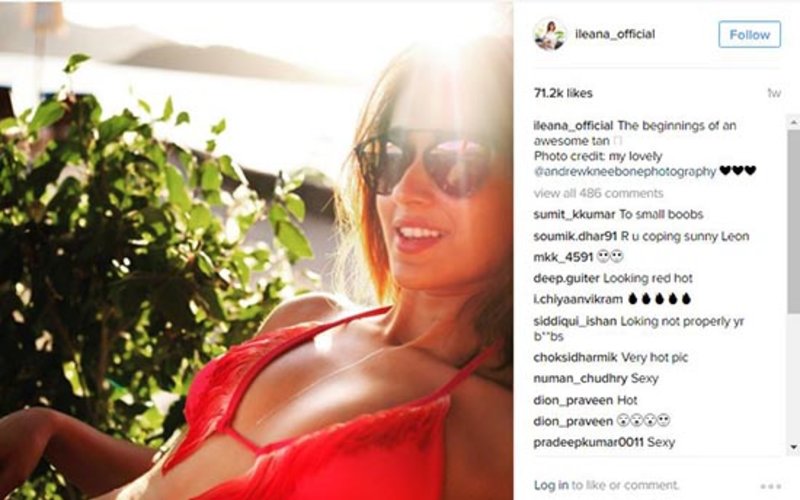
Task: Open the three-dot more options menu
Action: pyautogui.click(x=770, y=486)
